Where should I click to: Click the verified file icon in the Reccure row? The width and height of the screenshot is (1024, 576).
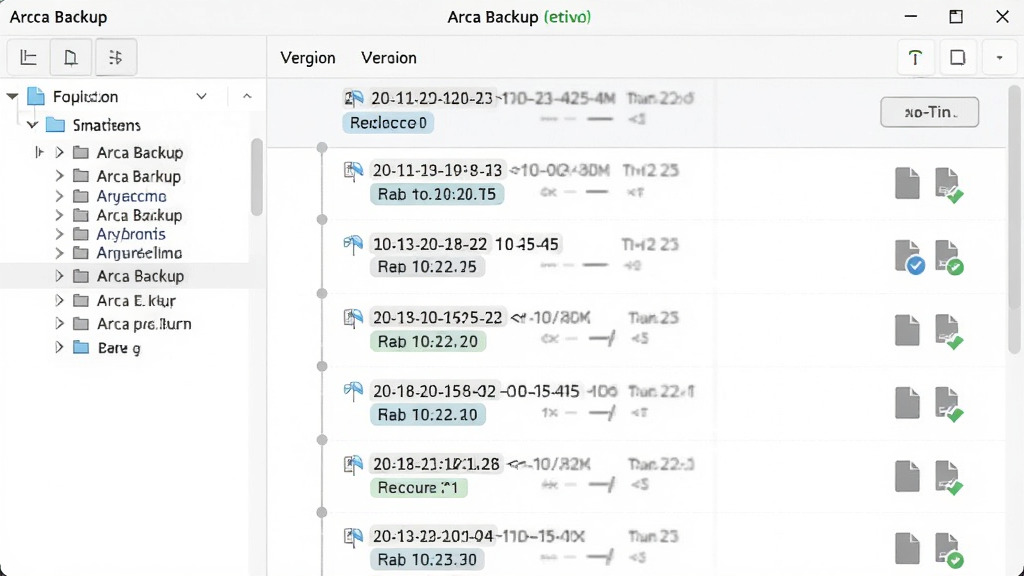point(948,477)
